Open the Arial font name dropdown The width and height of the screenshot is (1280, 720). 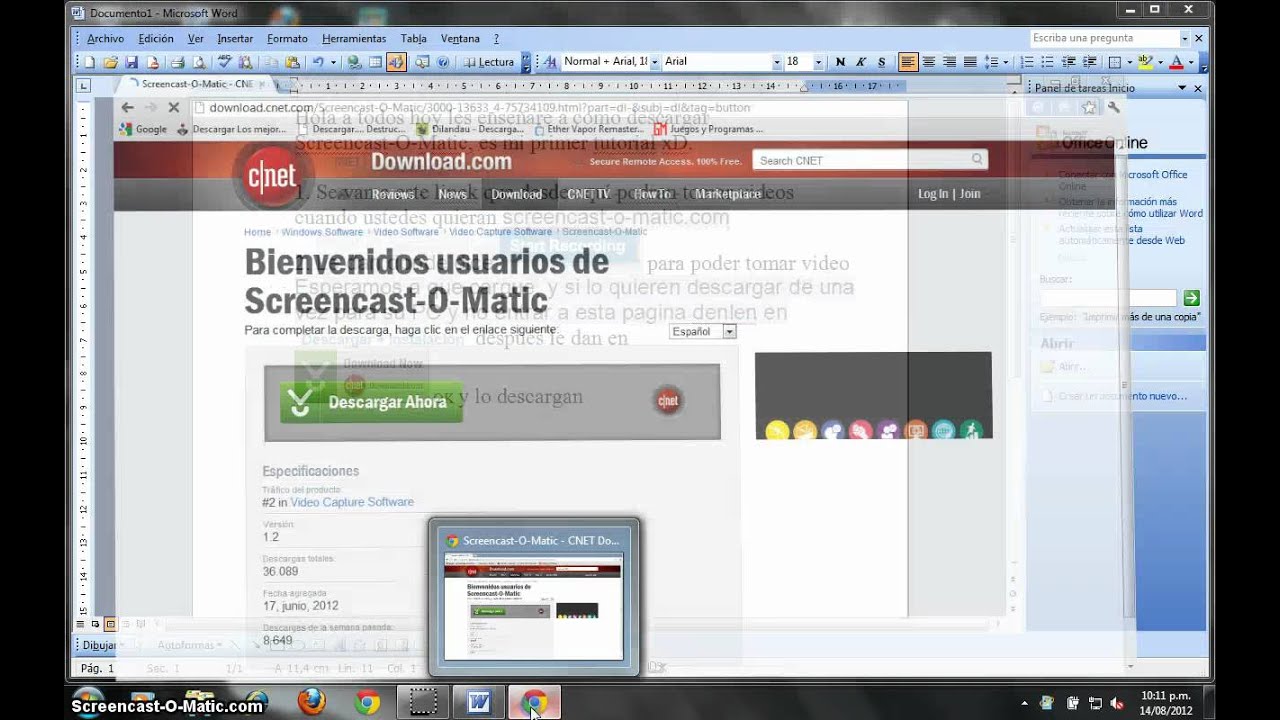(x=776, y=62)
